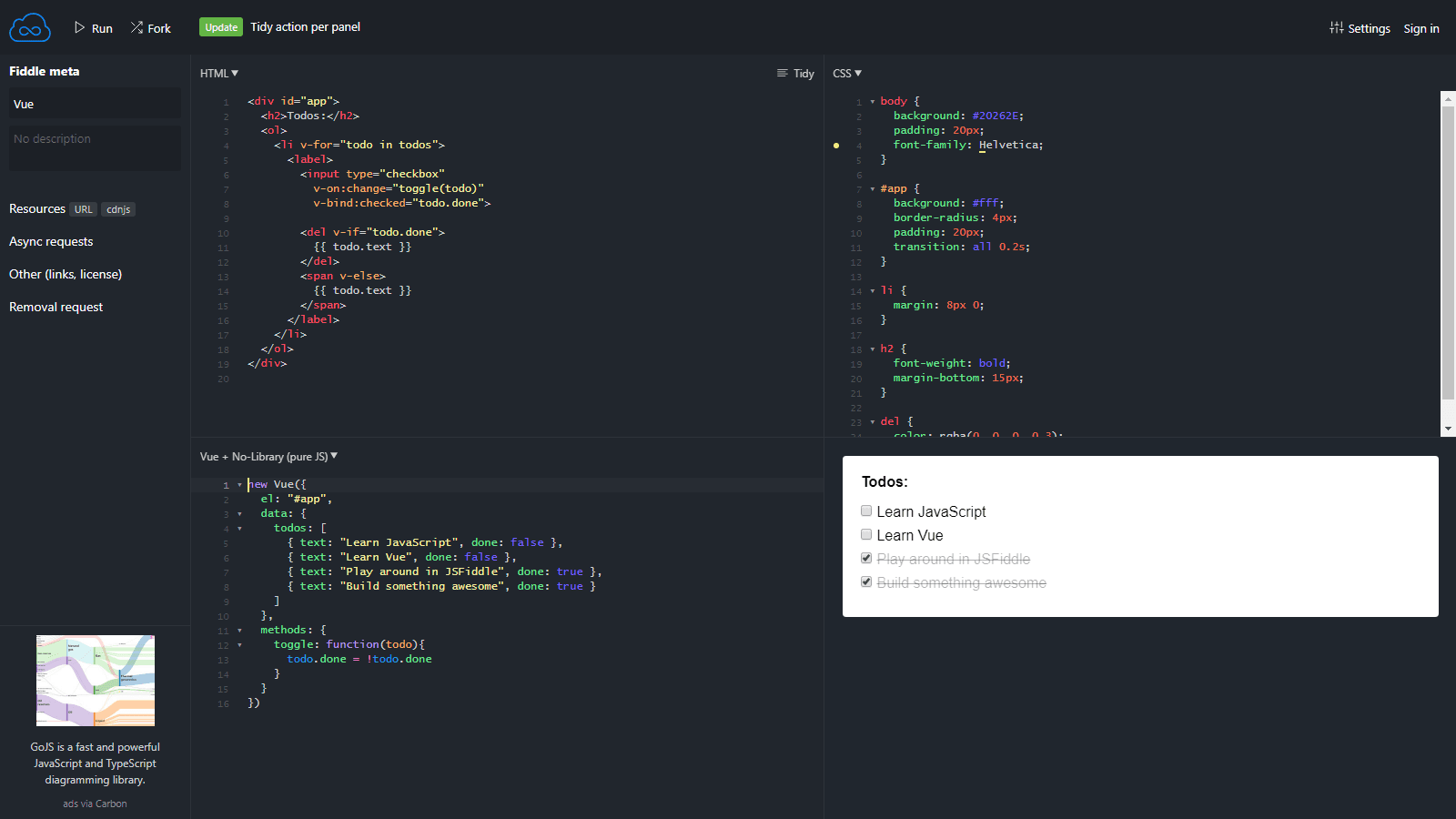1456x819 pixels.
Task: Click the yellow dot beside CSS line 4
Action: [835, 145]
